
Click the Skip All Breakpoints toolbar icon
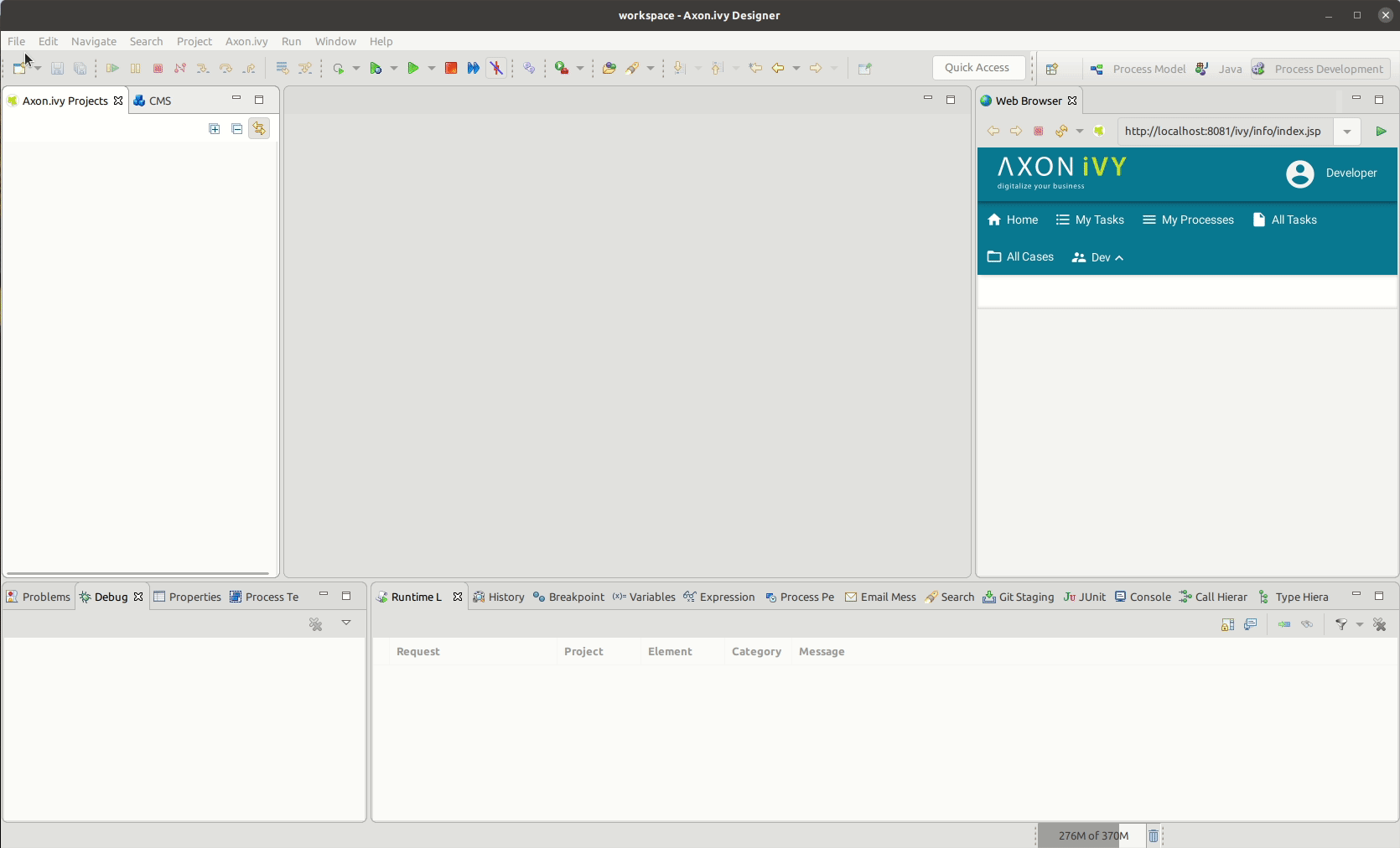tap(496, 69)
